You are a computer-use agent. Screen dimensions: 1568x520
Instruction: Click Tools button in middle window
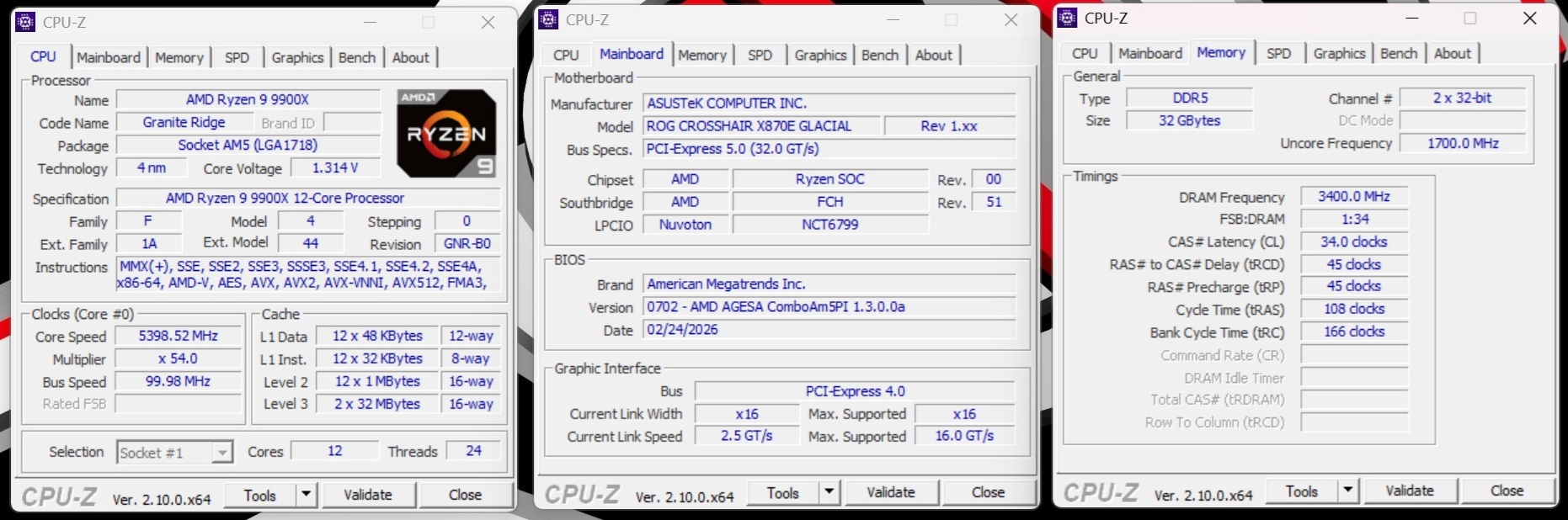click(x=783, y=492)
